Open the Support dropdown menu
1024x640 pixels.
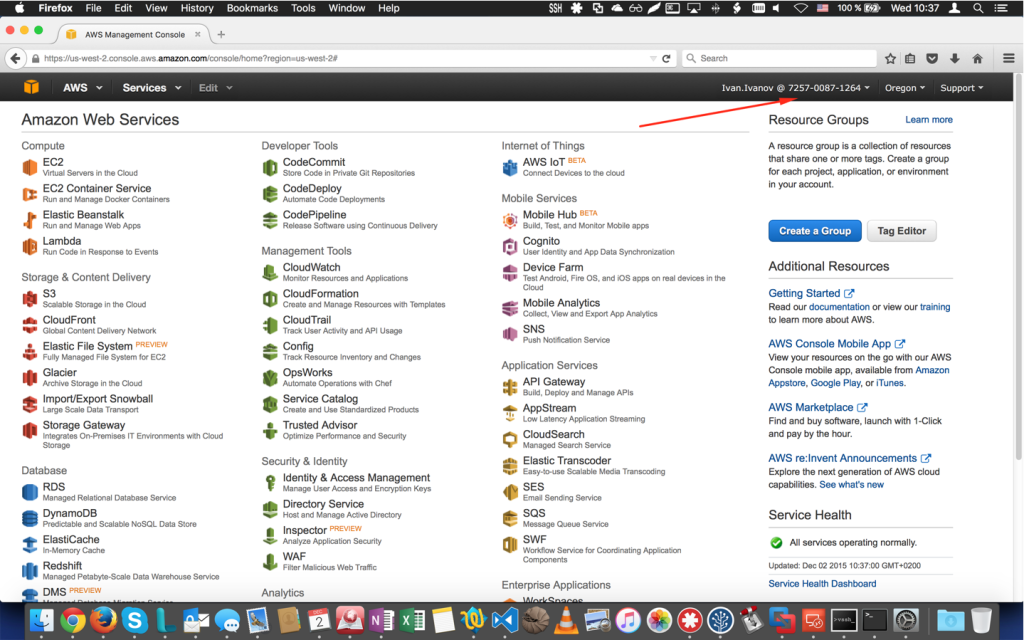coord(962,88)
